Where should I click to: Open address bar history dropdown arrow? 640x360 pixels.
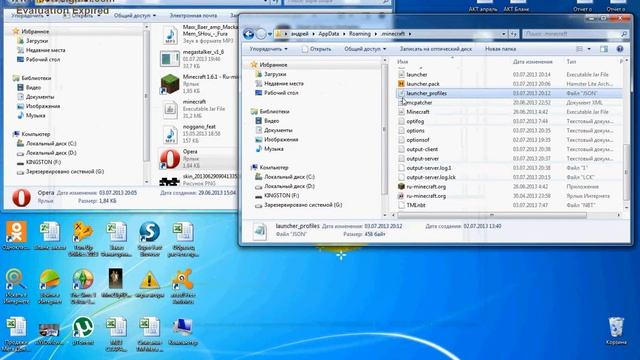[503, 34]
